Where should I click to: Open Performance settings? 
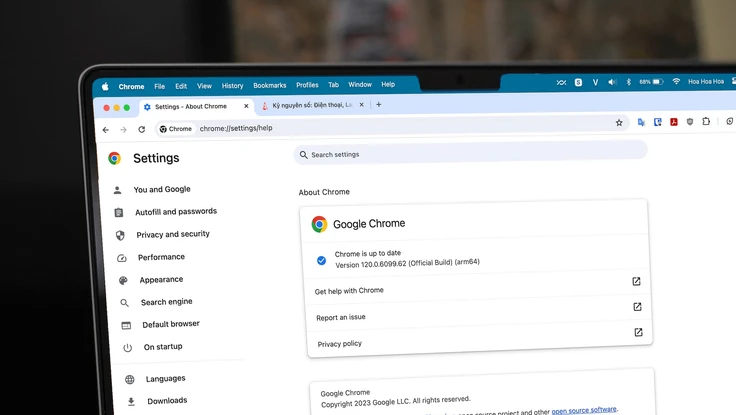(x=161, y=257)
